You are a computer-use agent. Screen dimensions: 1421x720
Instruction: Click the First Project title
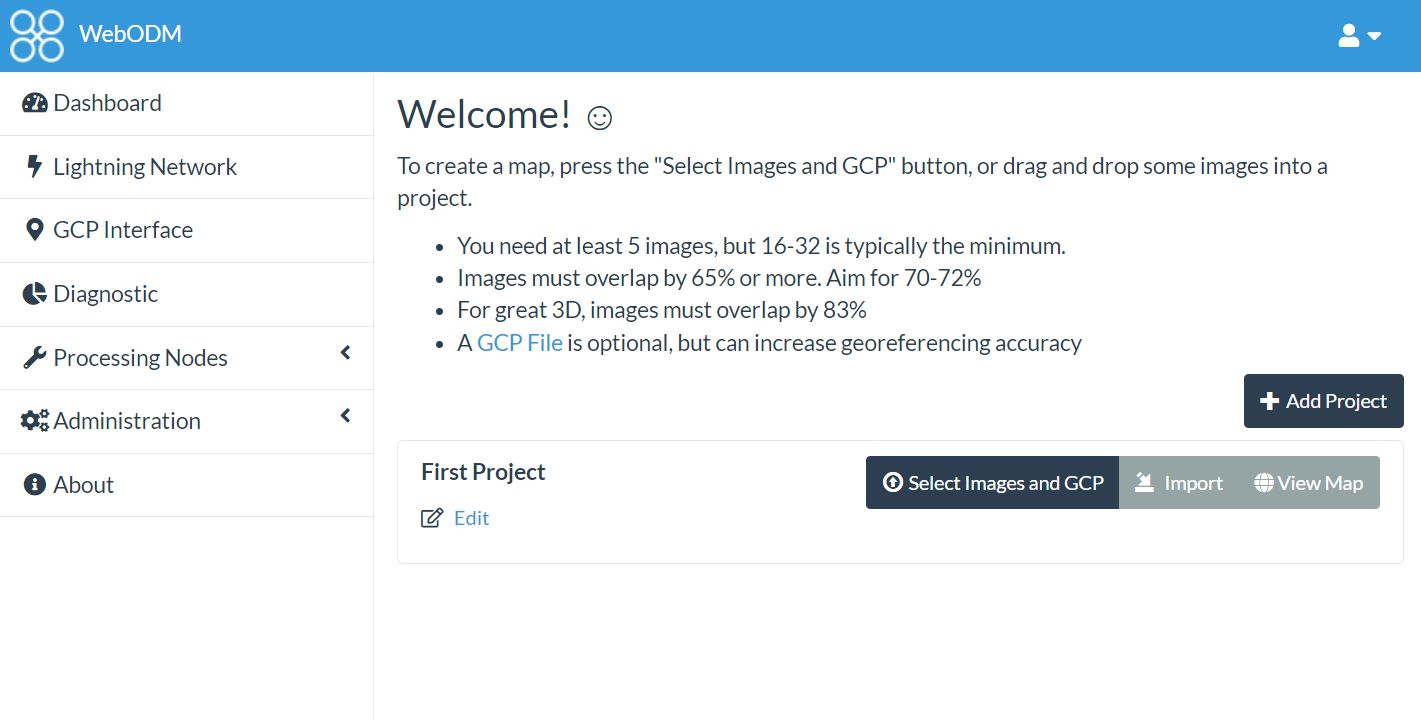coord(483,472)
